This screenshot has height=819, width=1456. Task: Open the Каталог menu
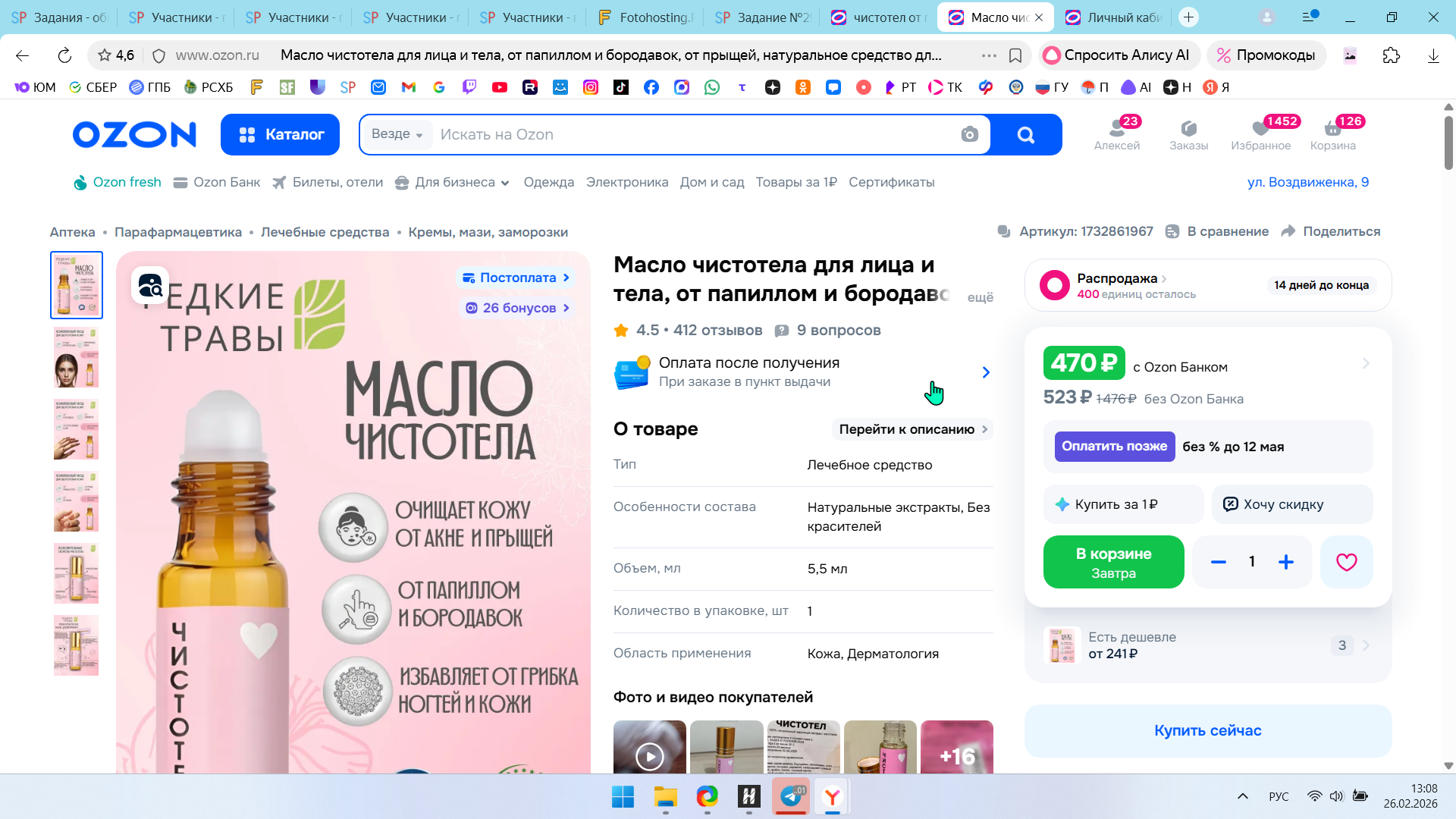(x=280, y=134)
